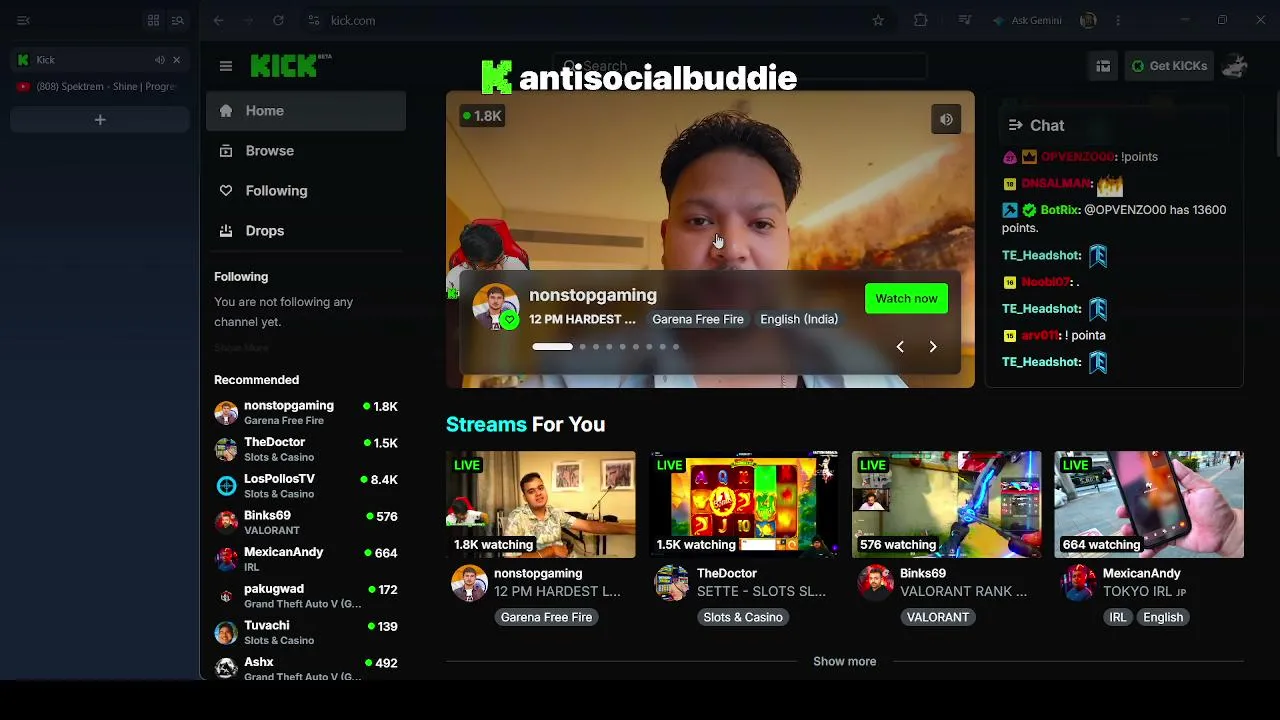Open the Binks69 VALORANT stream thumbnail

pyautogui.click(x=946, y=504)
